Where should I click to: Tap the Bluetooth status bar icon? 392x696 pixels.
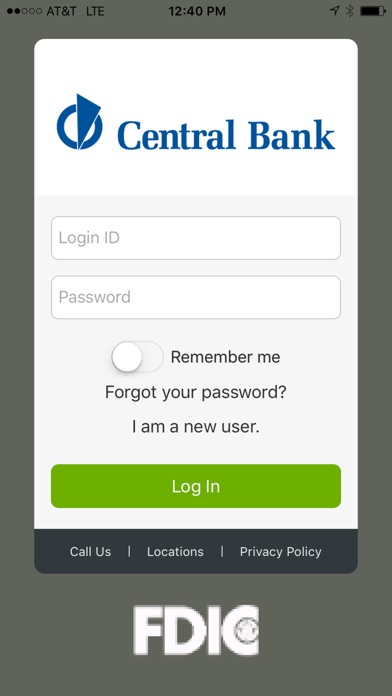(x=350, y=11)
